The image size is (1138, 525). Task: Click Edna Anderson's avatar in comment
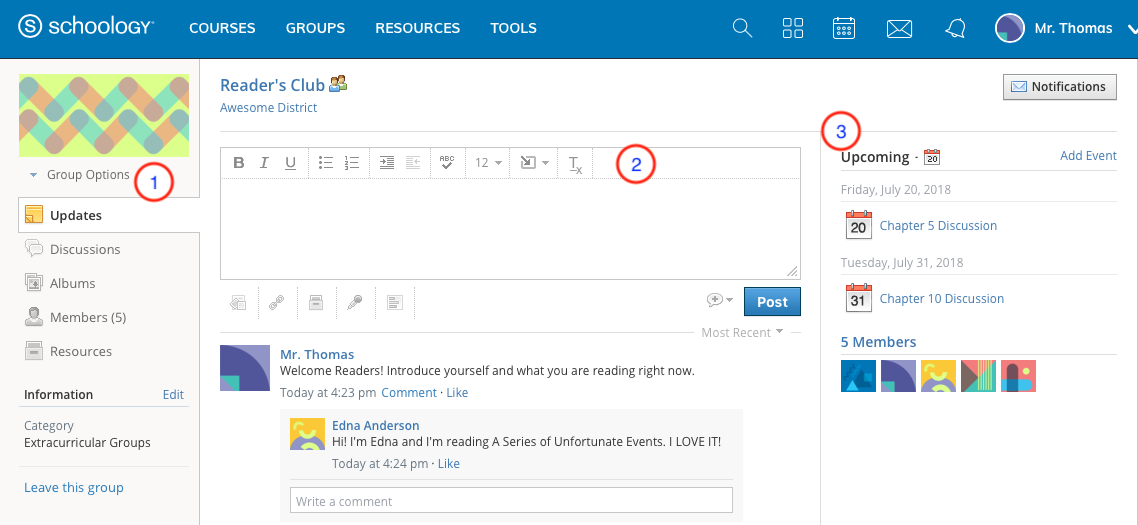click(307, 434)
